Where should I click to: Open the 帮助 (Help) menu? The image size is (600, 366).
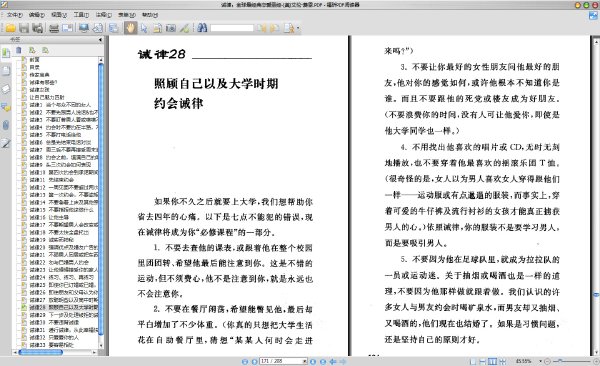click(x=150, y=15)
